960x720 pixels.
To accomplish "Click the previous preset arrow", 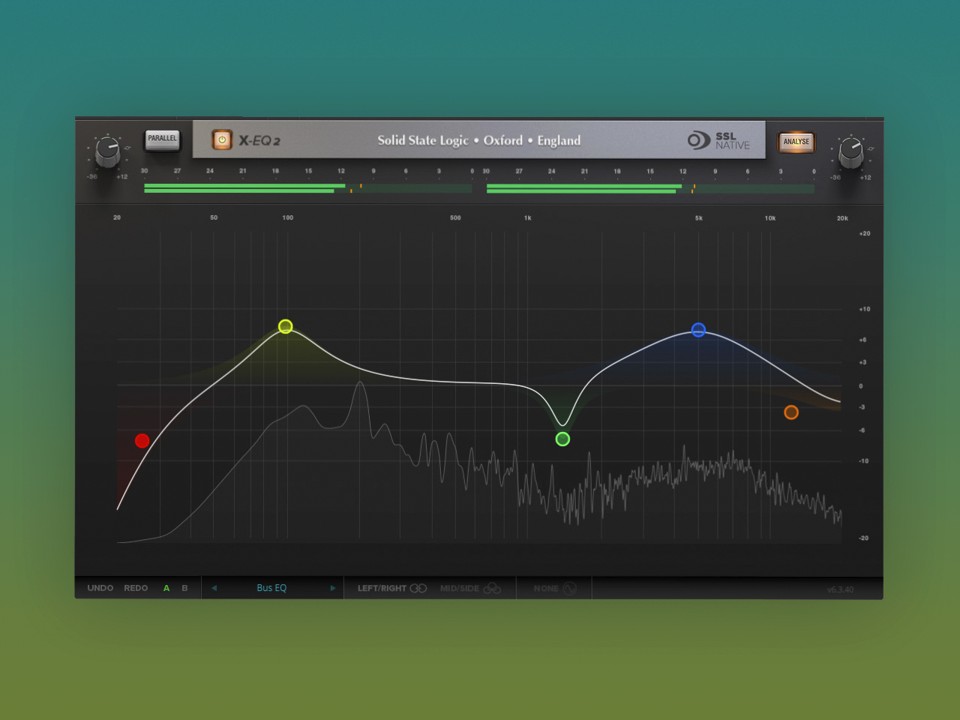I will click(x=213, y=588).
